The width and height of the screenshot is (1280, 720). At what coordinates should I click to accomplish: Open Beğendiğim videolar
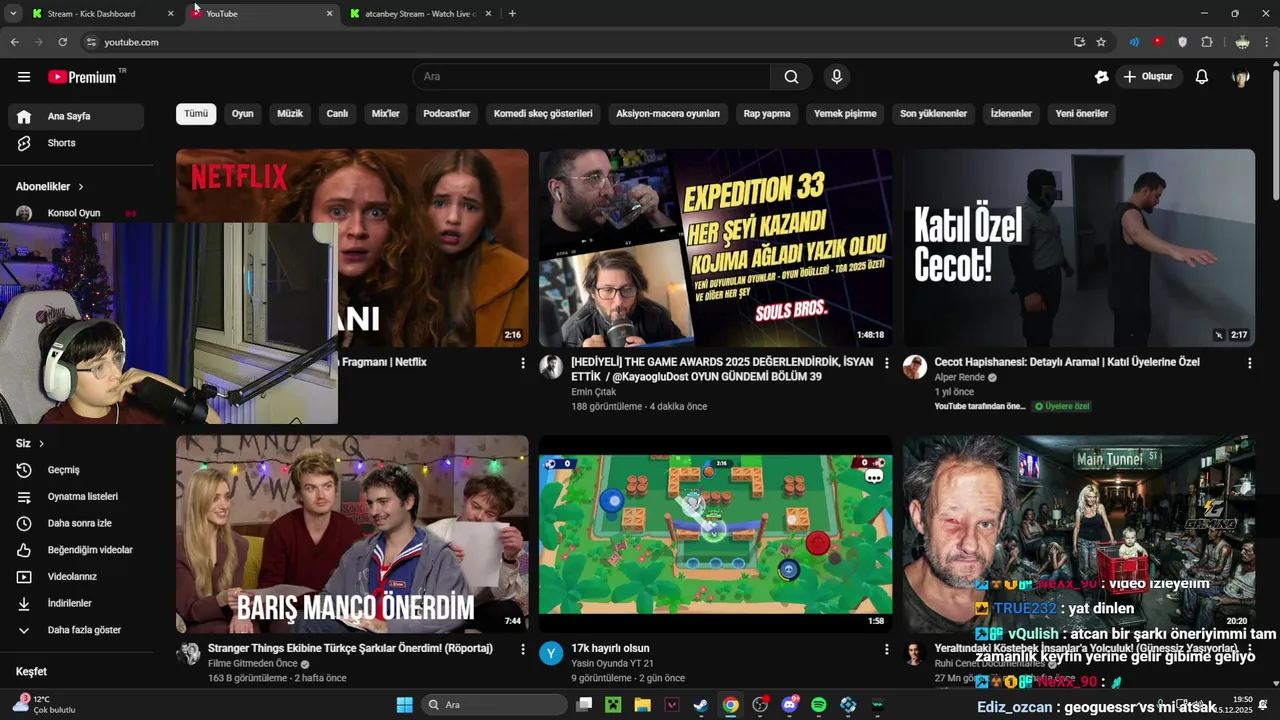pos(76,550)
